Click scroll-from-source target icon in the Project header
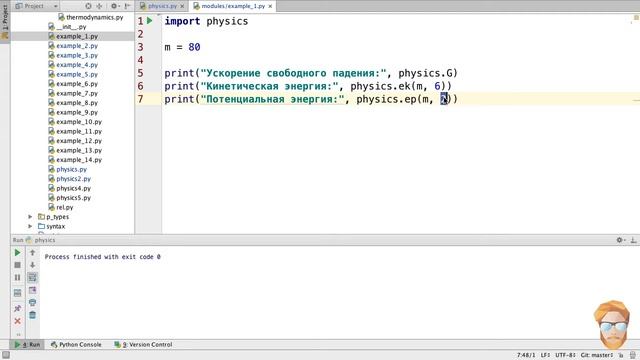The height and width of the screenshot is (360, 640). point(89,6)
